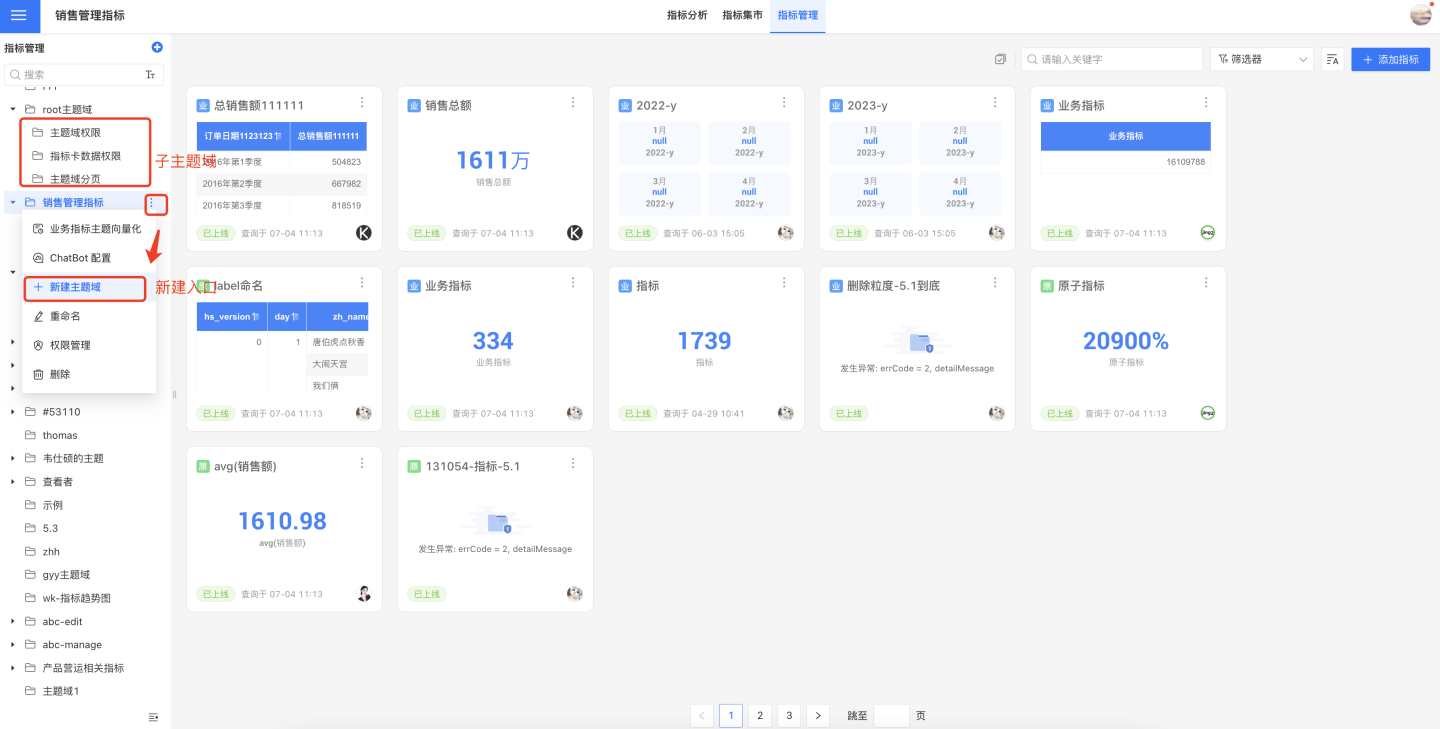Open the 筛选器 dropdown
Viewport: 1440px width, 729px height.
pyautogui.click(x=1261, y=60)
